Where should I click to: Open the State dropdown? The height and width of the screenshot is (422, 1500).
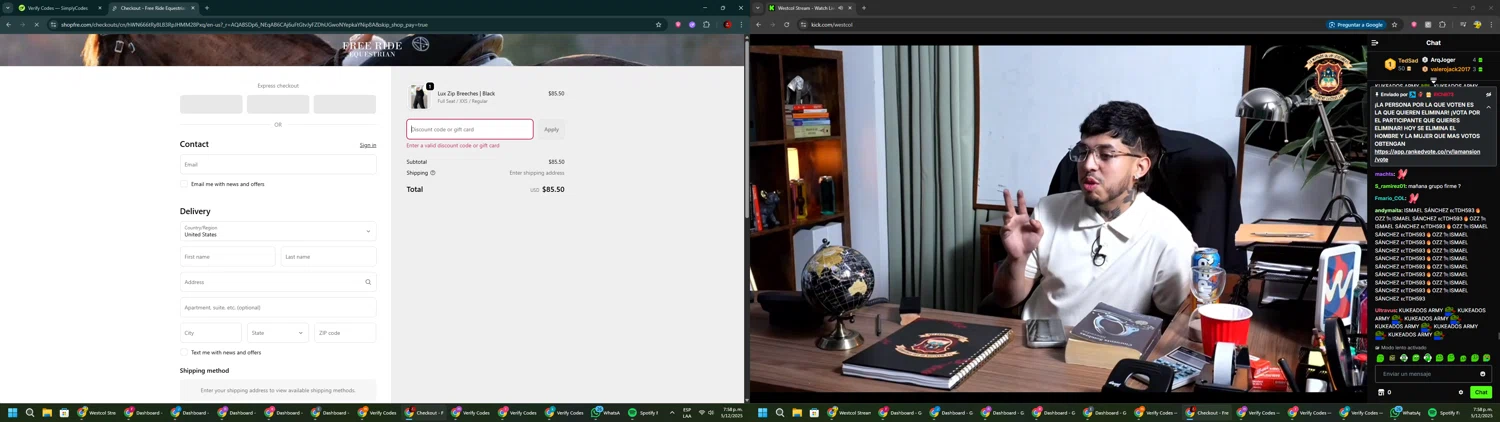[x=278, y=333]
